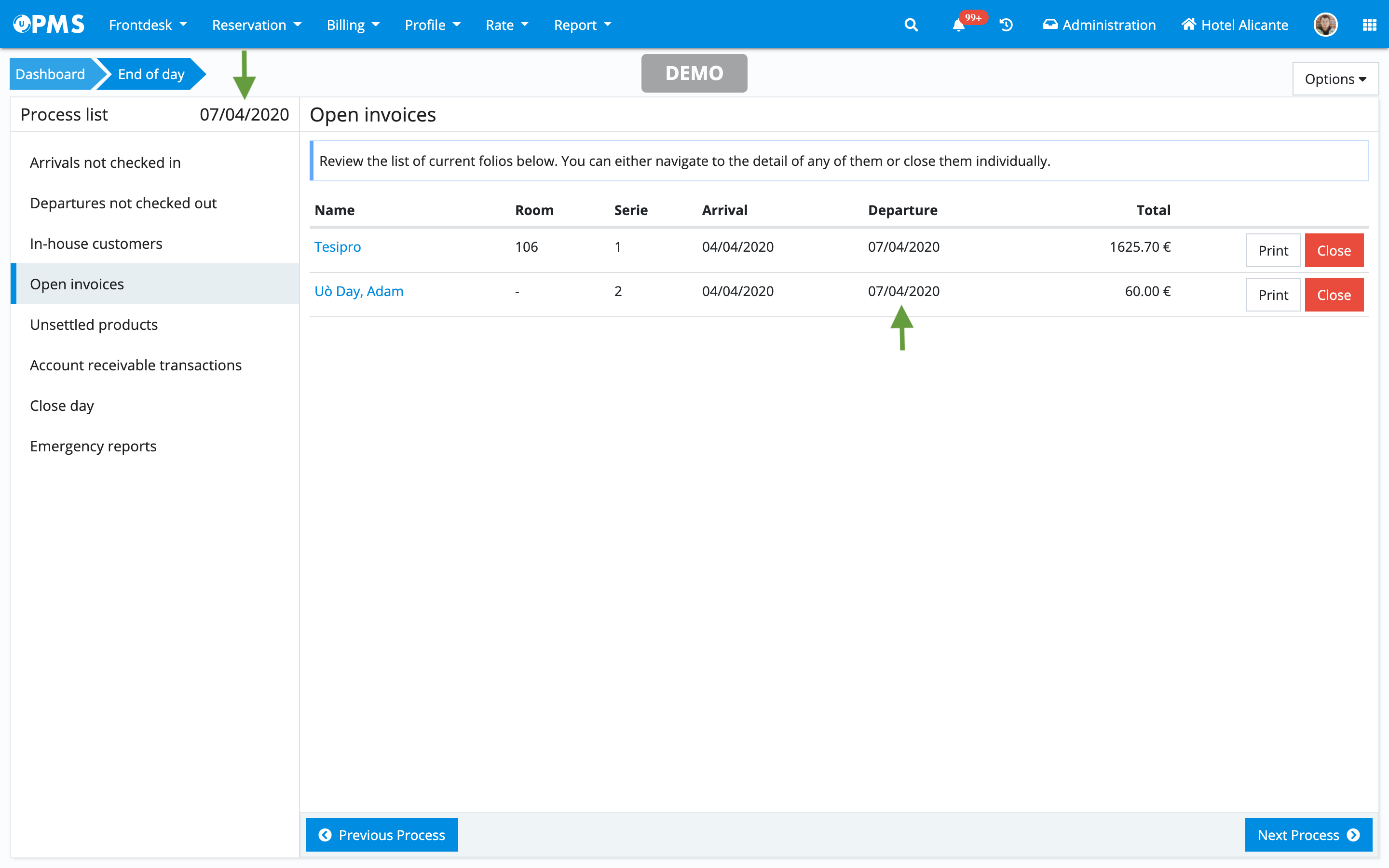Open the Tesipro folio link

point(338,247)
